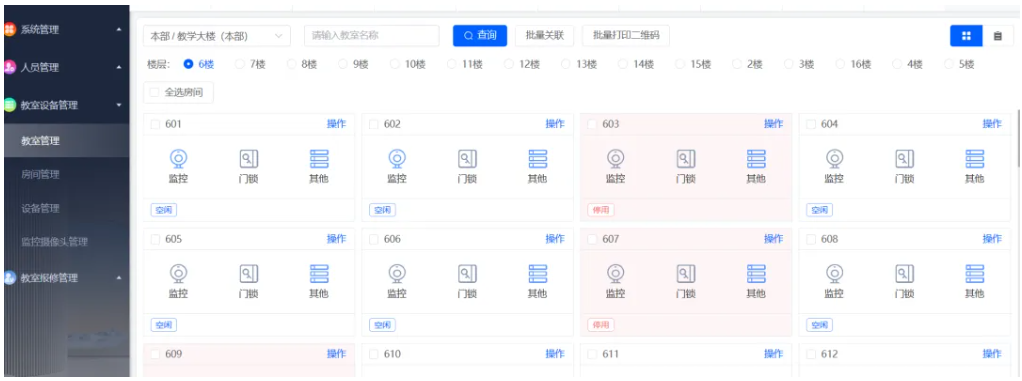The width and height of the screenshot is (1022, 381).
Task: Click the 查询 search button
Action: 480,36
